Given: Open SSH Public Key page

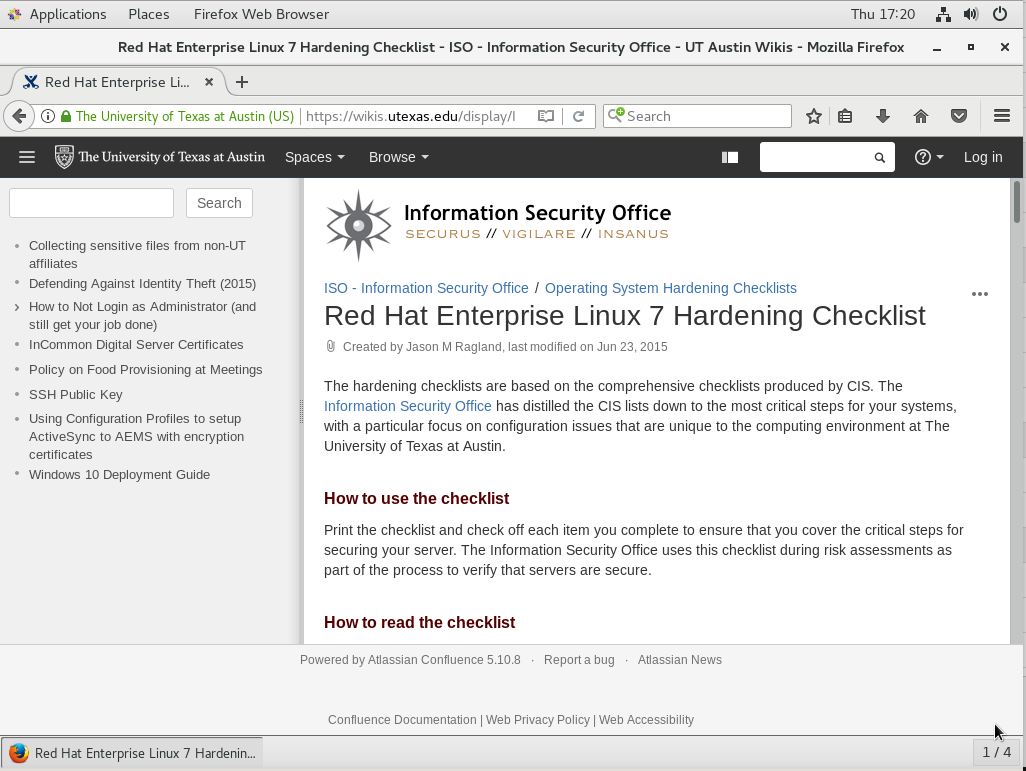Looking at the screenshot, I should point(75,395).
